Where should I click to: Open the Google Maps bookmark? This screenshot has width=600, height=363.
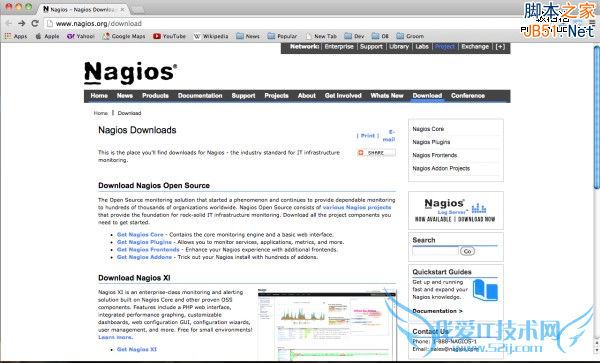[x=124, y=36]
